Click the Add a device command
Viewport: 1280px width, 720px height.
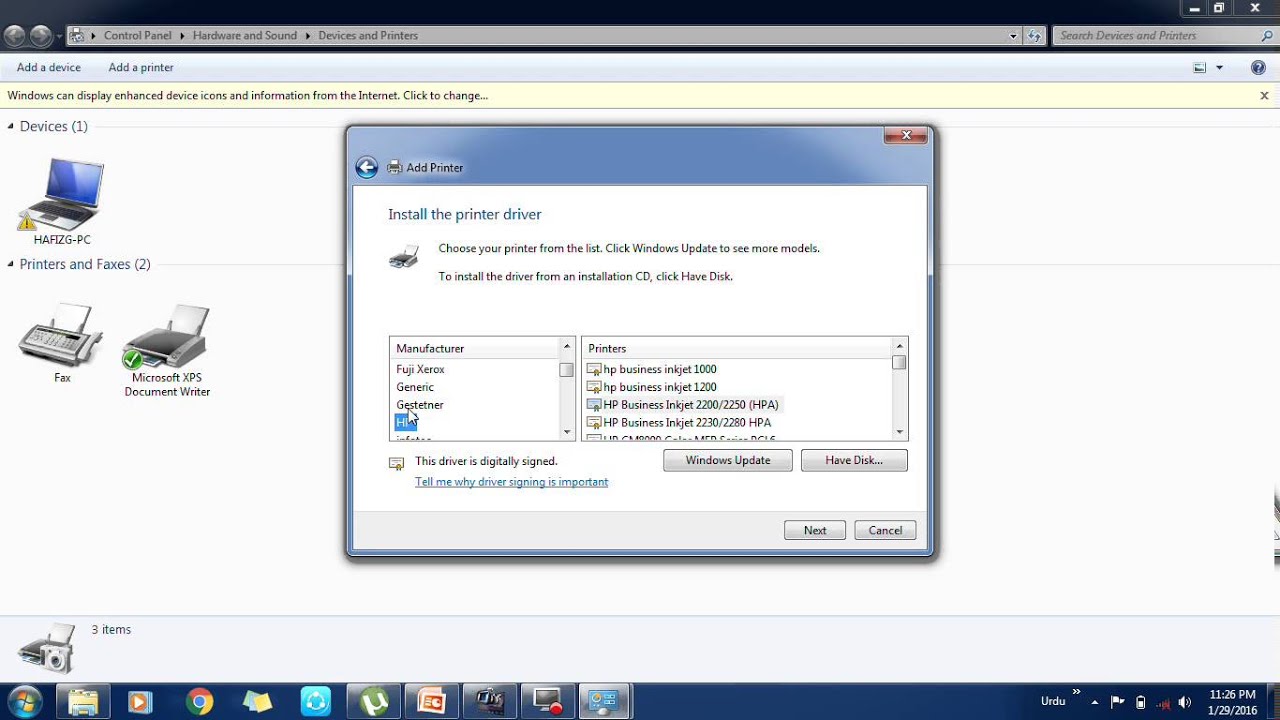(x=49, y=67)
